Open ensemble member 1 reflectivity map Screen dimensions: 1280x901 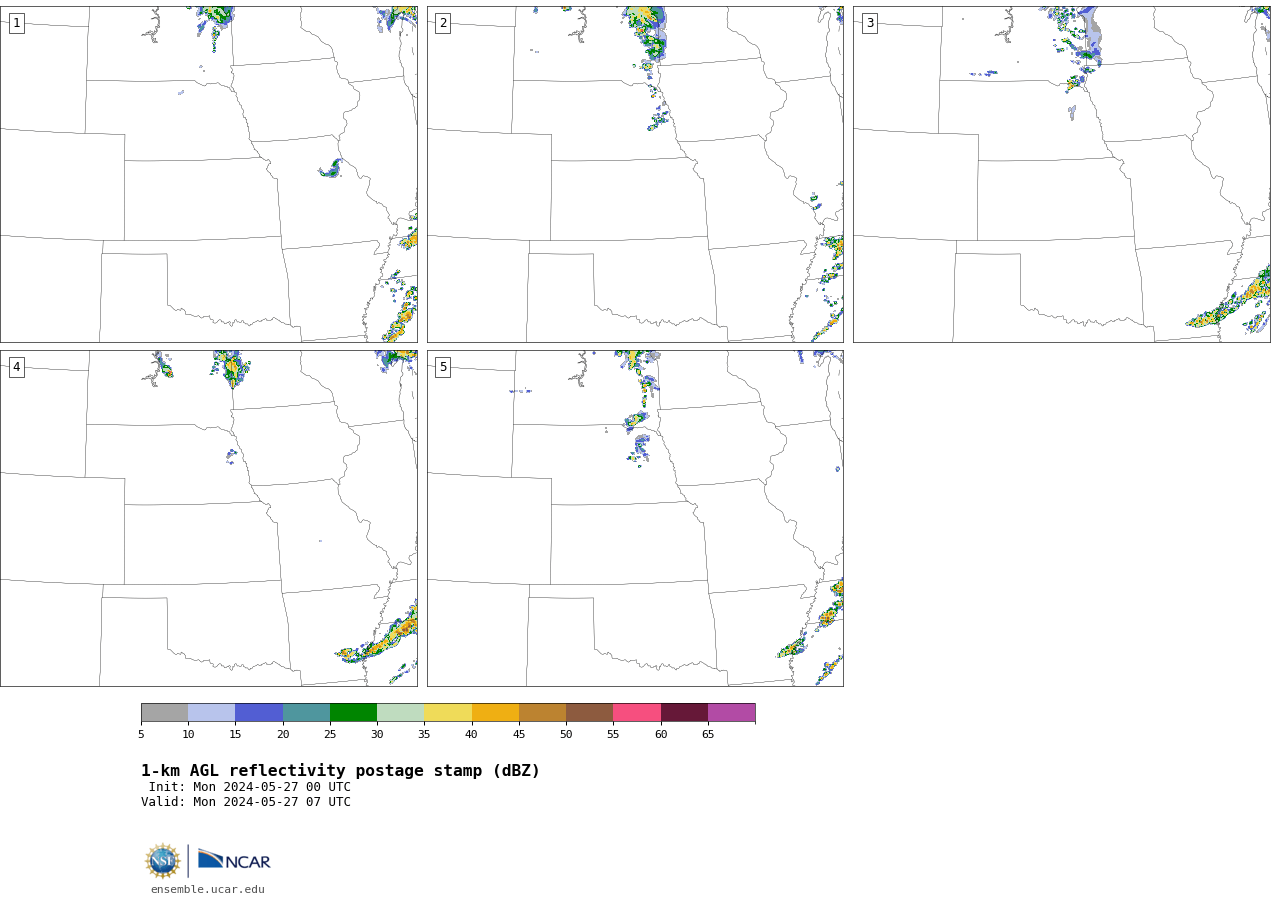point(209,174)
